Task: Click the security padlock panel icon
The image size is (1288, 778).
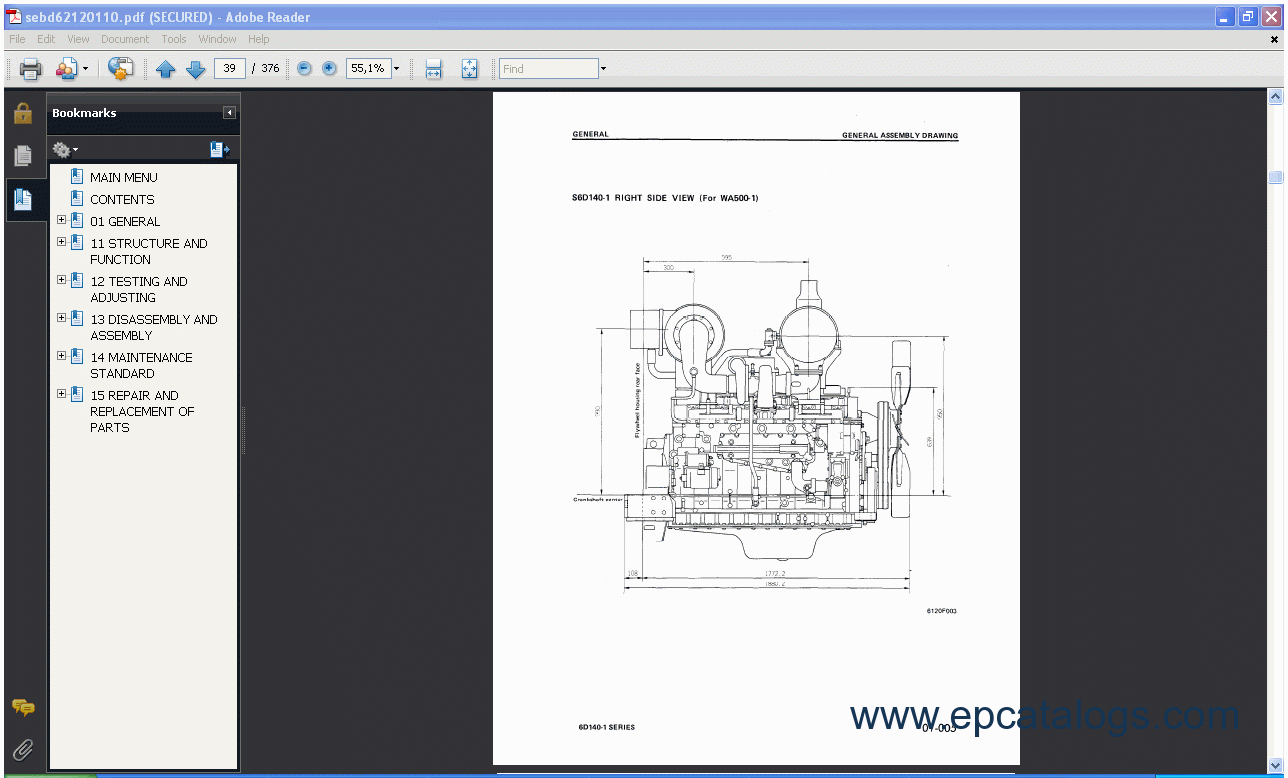Action: pos(22,113)
